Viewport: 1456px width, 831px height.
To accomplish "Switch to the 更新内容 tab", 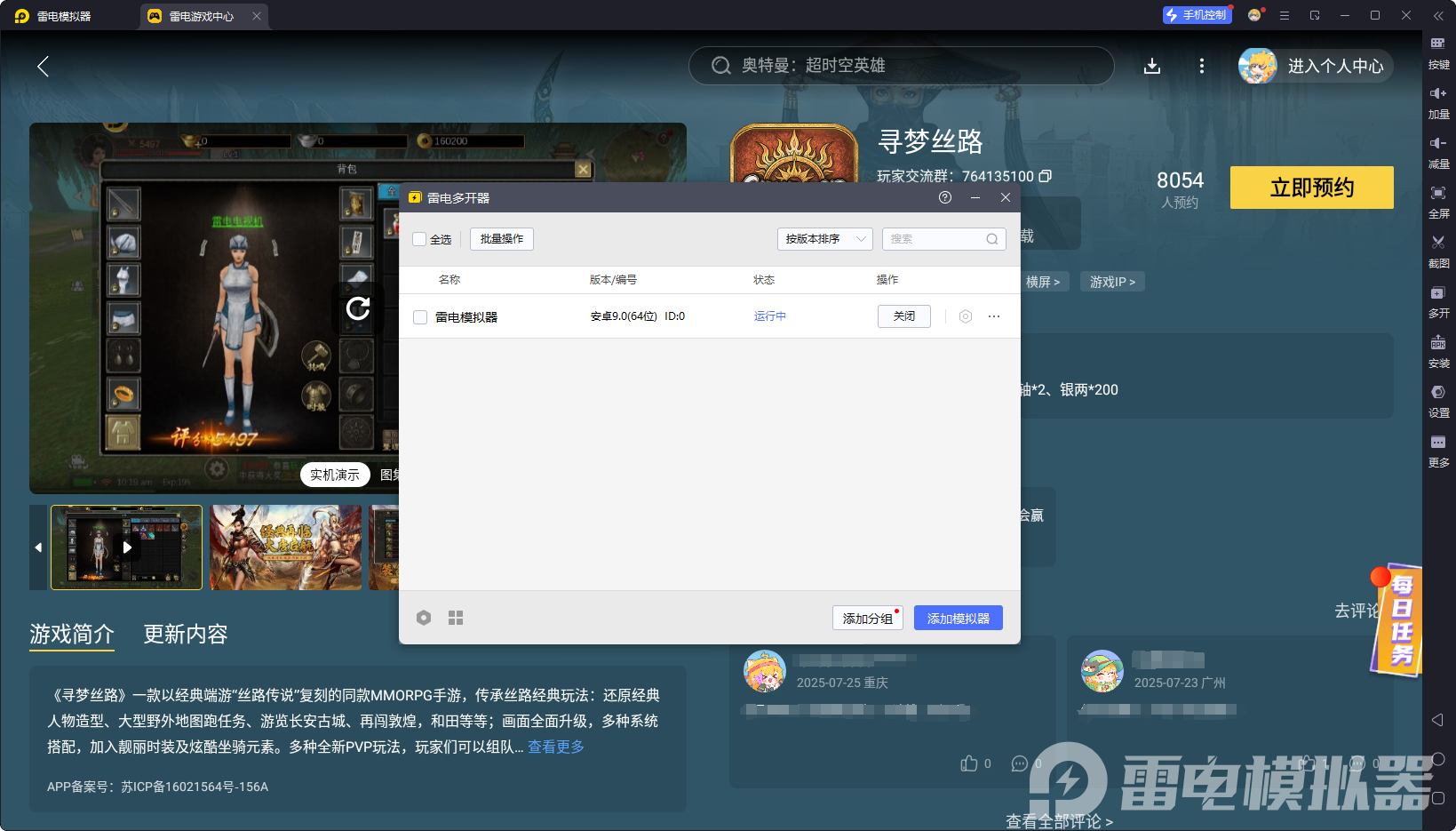I will point(186,634).
